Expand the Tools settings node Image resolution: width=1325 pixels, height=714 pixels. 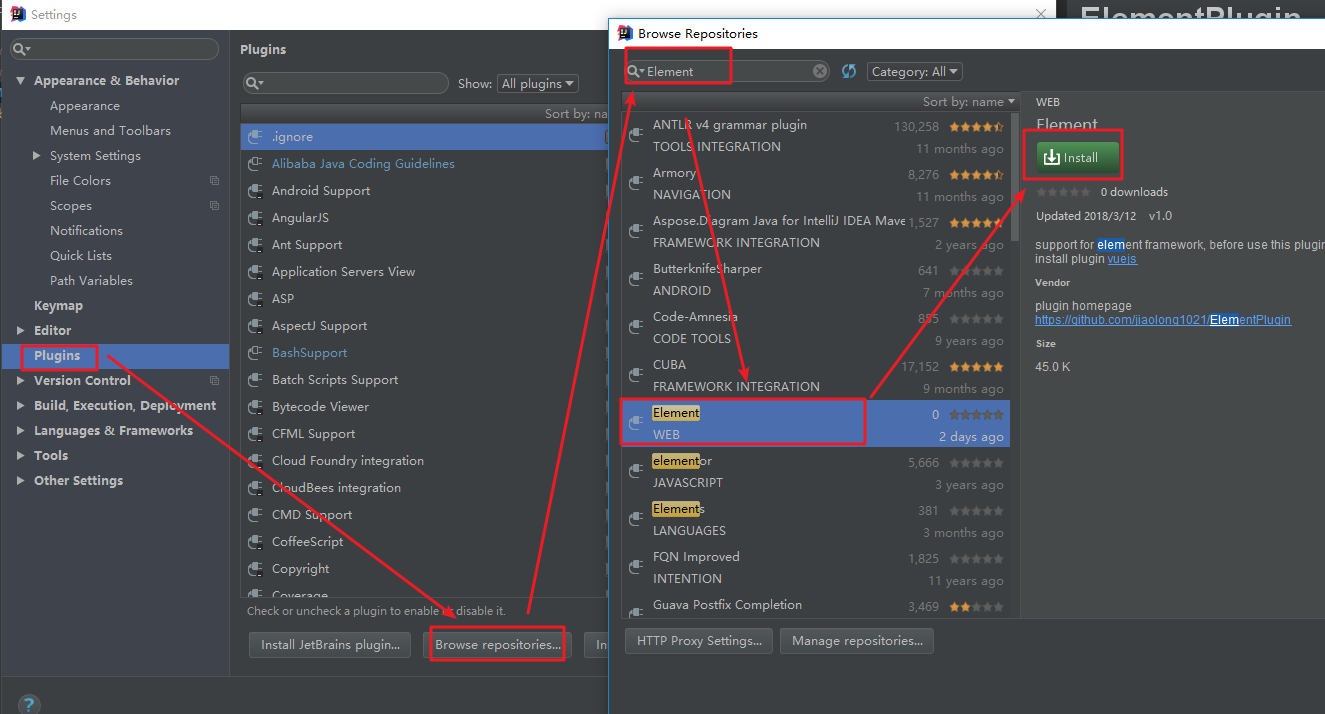[21, 455]
